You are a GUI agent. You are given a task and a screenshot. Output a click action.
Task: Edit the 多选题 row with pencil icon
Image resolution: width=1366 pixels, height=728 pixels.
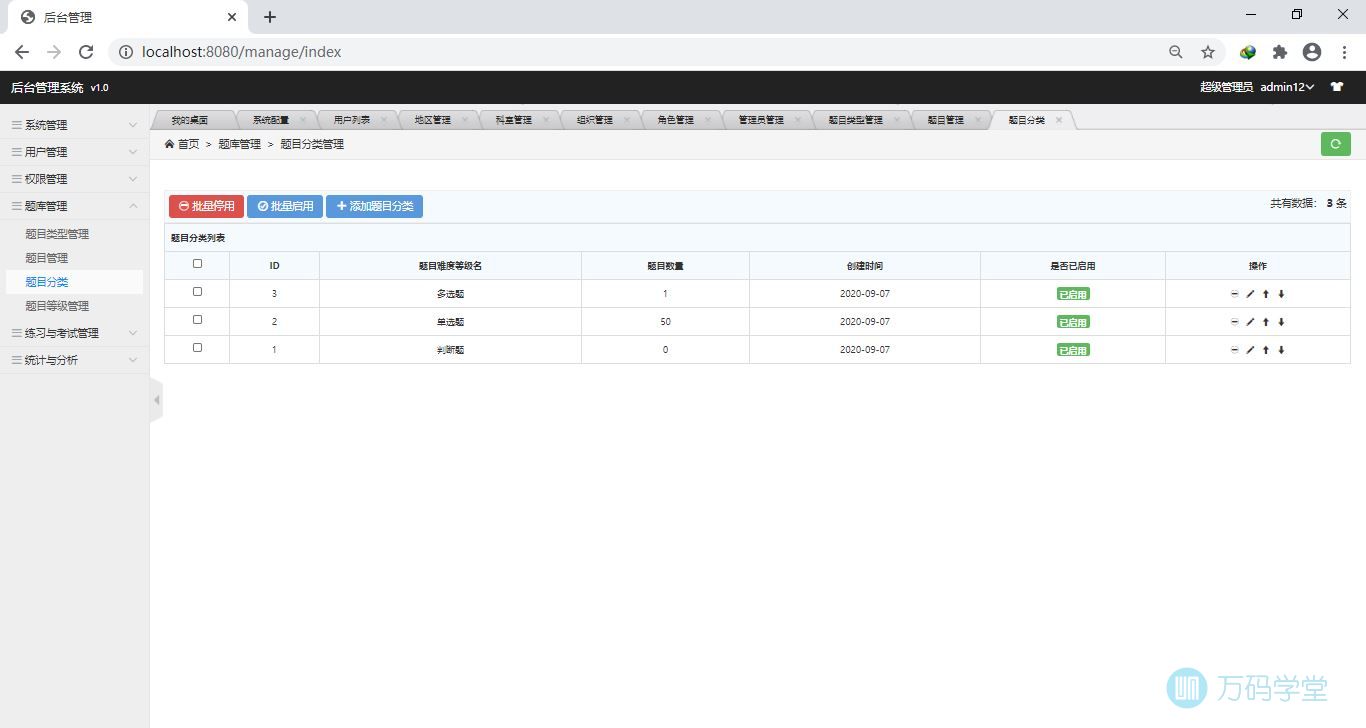(1250, 294)
